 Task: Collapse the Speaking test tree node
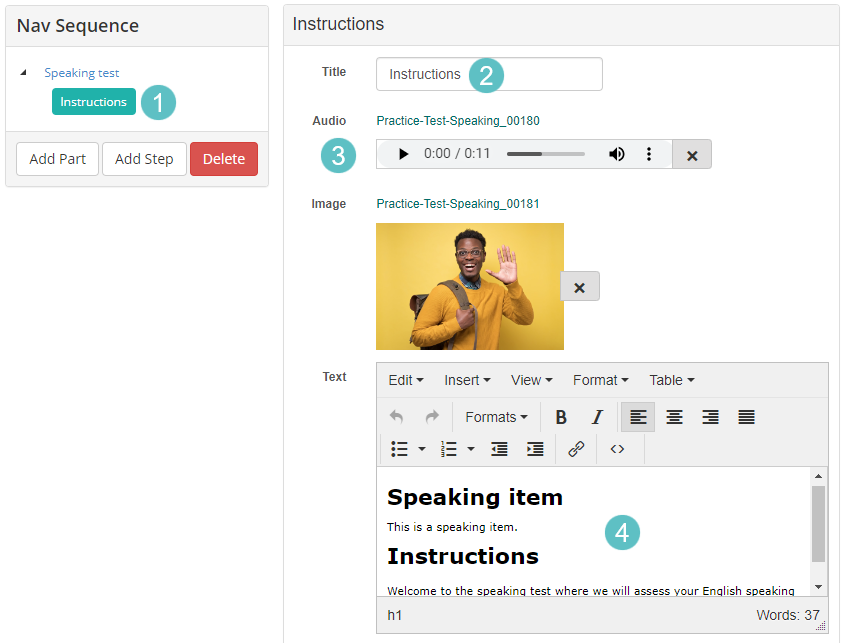(x=23, y=73)
